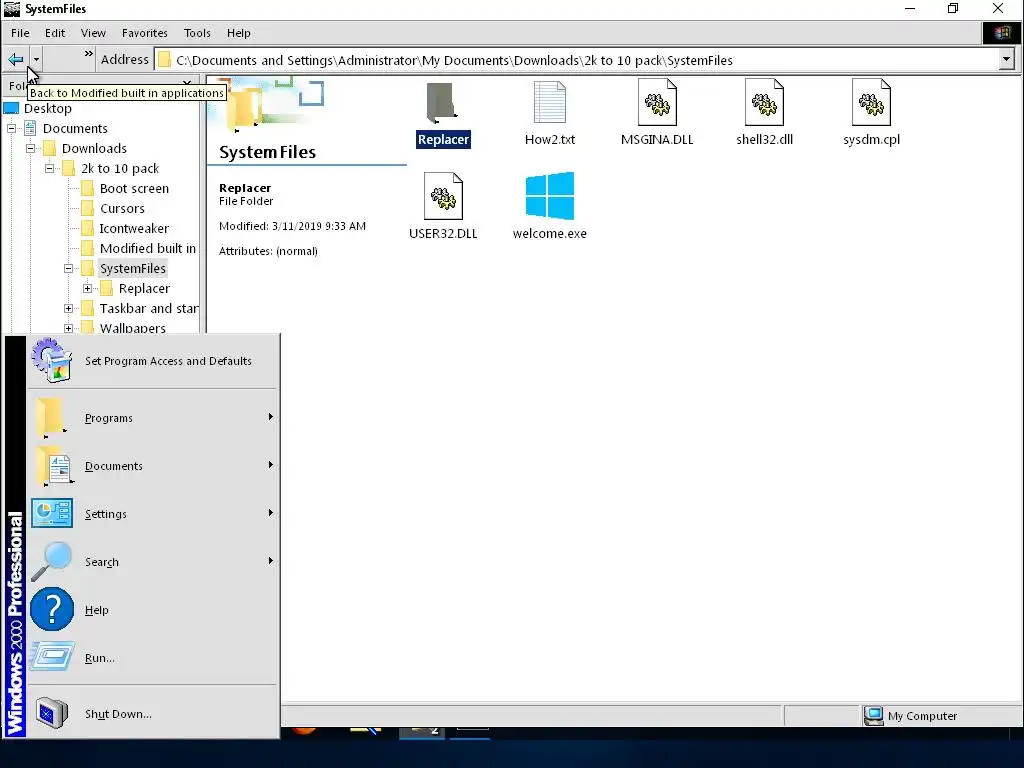Click the SystemFiles title bar icon
1024x768 pixels.
12,8
